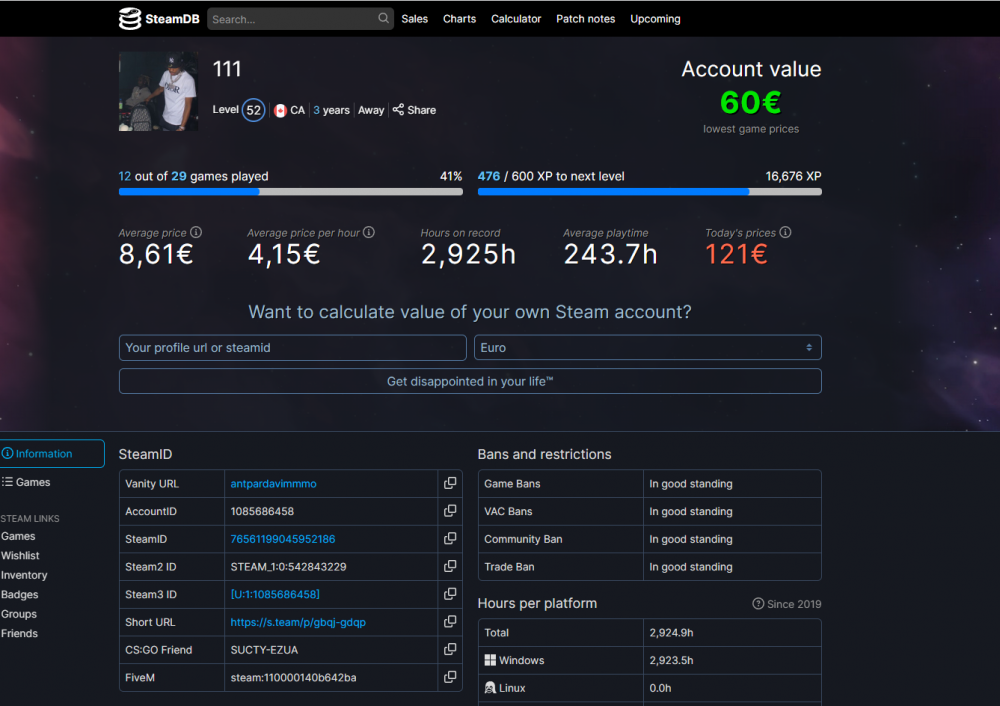
Task: Click the Canada flag icon
Action: click(280, 110)
